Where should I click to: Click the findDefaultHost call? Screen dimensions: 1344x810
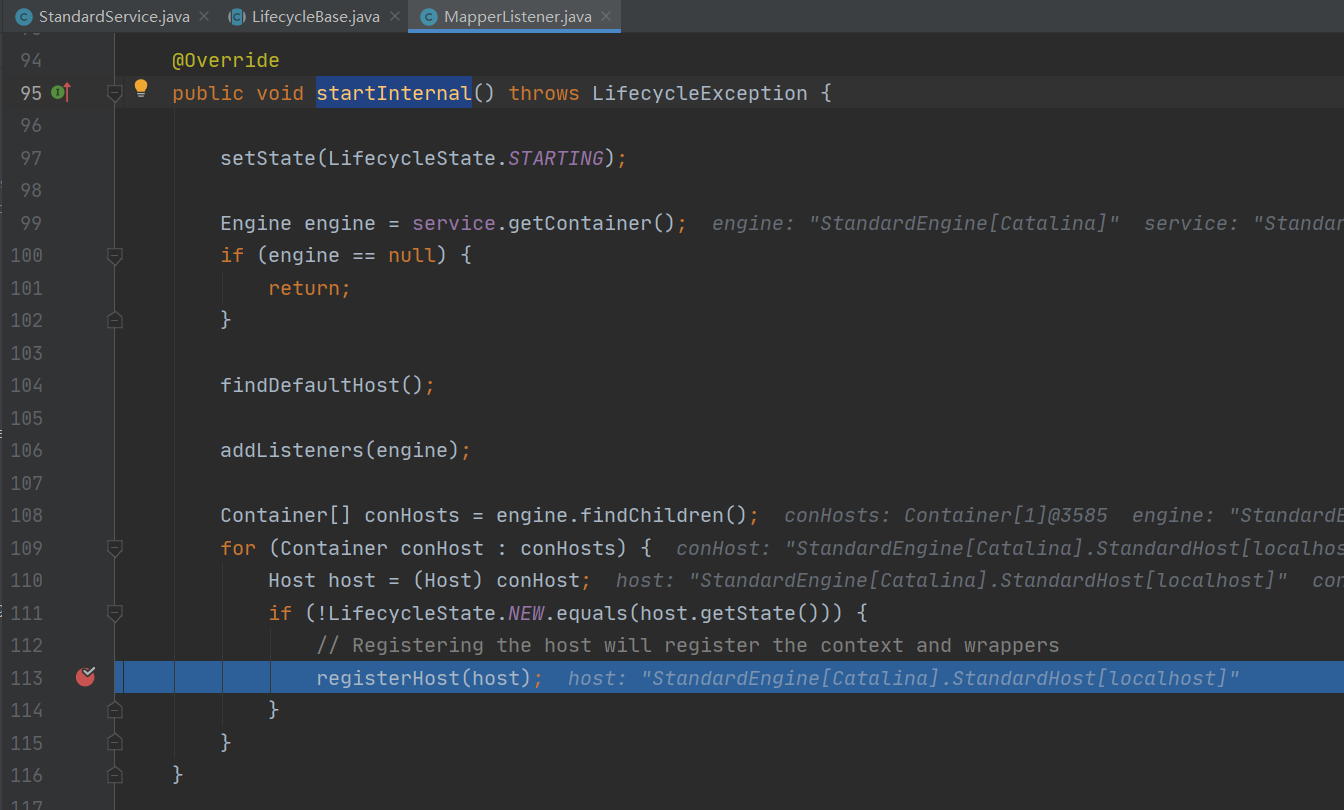[310, 385]
